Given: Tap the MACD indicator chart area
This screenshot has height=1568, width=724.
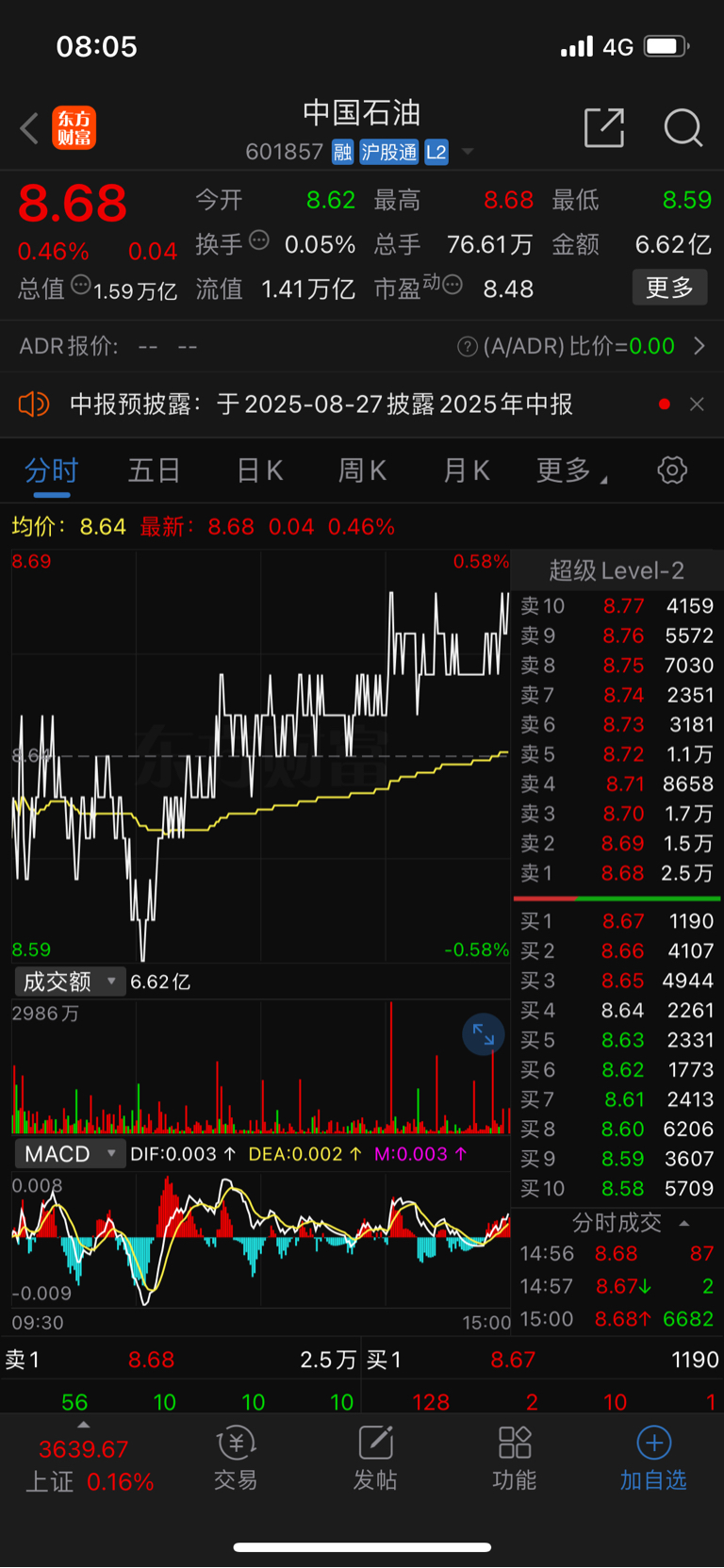Looking at the screenshot, I should tap(260, 1239).
